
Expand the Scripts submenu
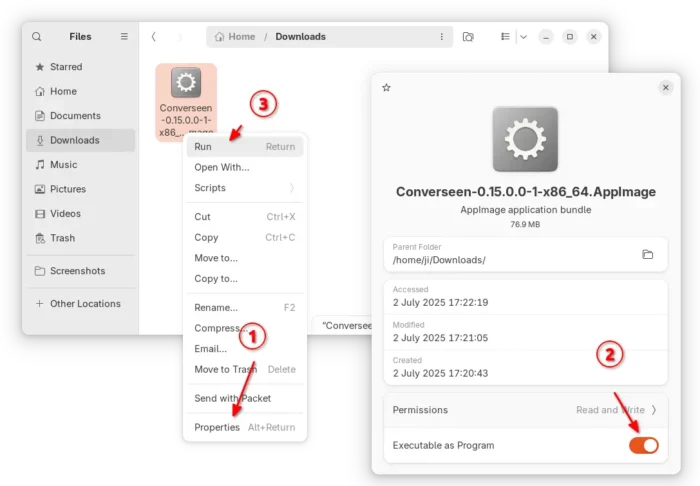click(x=245, y=188)
